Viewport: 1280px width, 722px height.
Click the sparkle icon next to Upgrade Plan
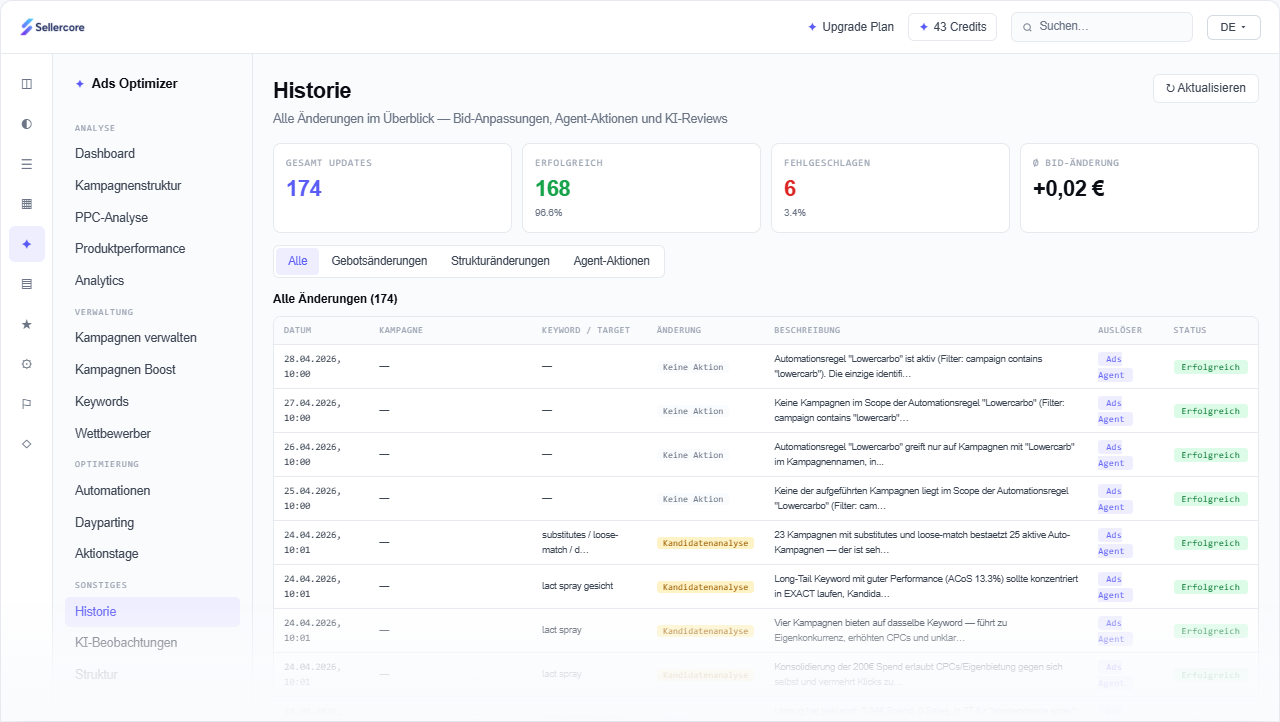click(812, 27)
